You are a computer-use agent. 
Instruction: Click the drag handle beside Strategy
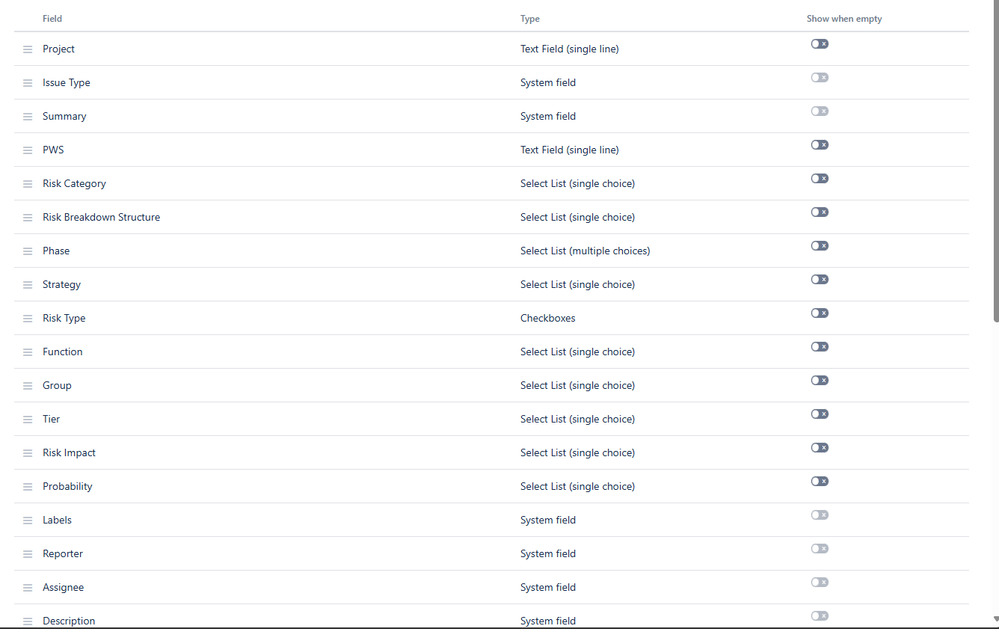click(x=27, y=284)
